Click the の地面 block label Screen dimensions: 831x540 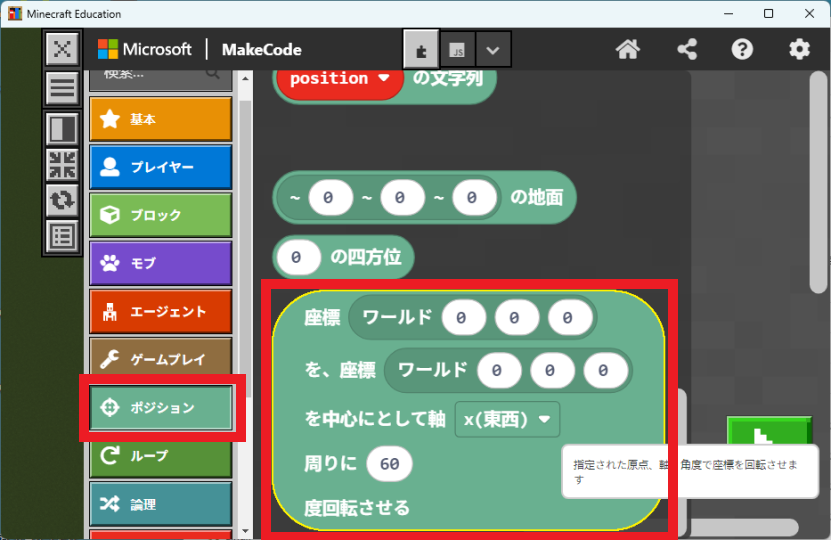point(536,198)
